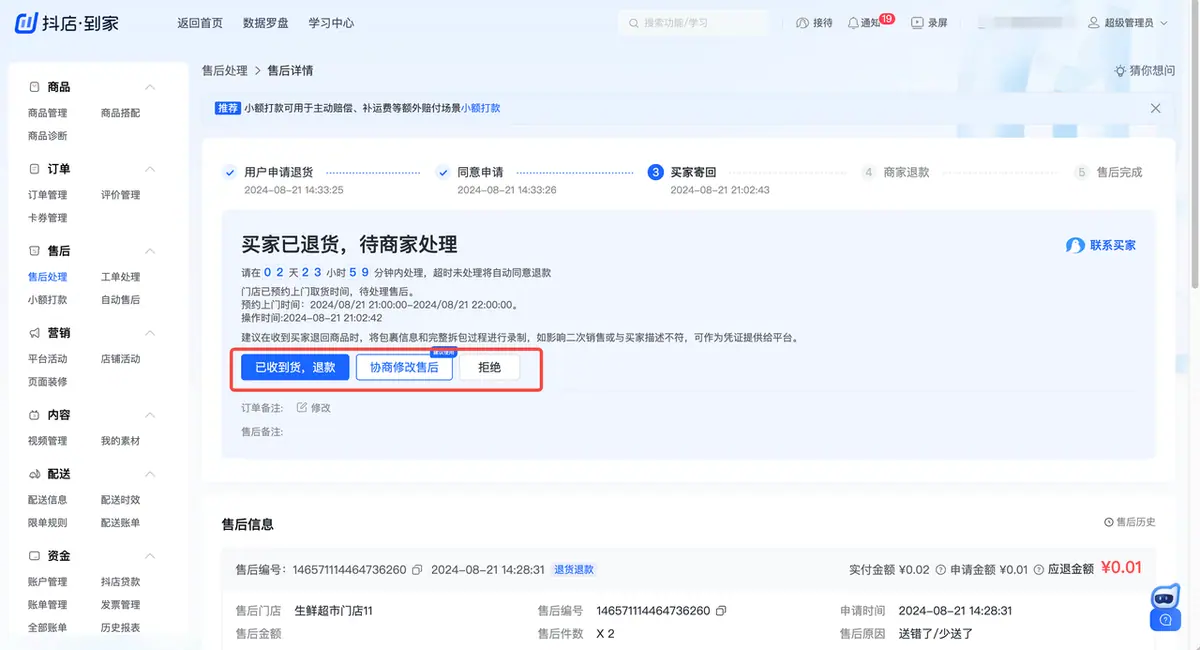Click the 修改 order remark link

click(314, 408)
